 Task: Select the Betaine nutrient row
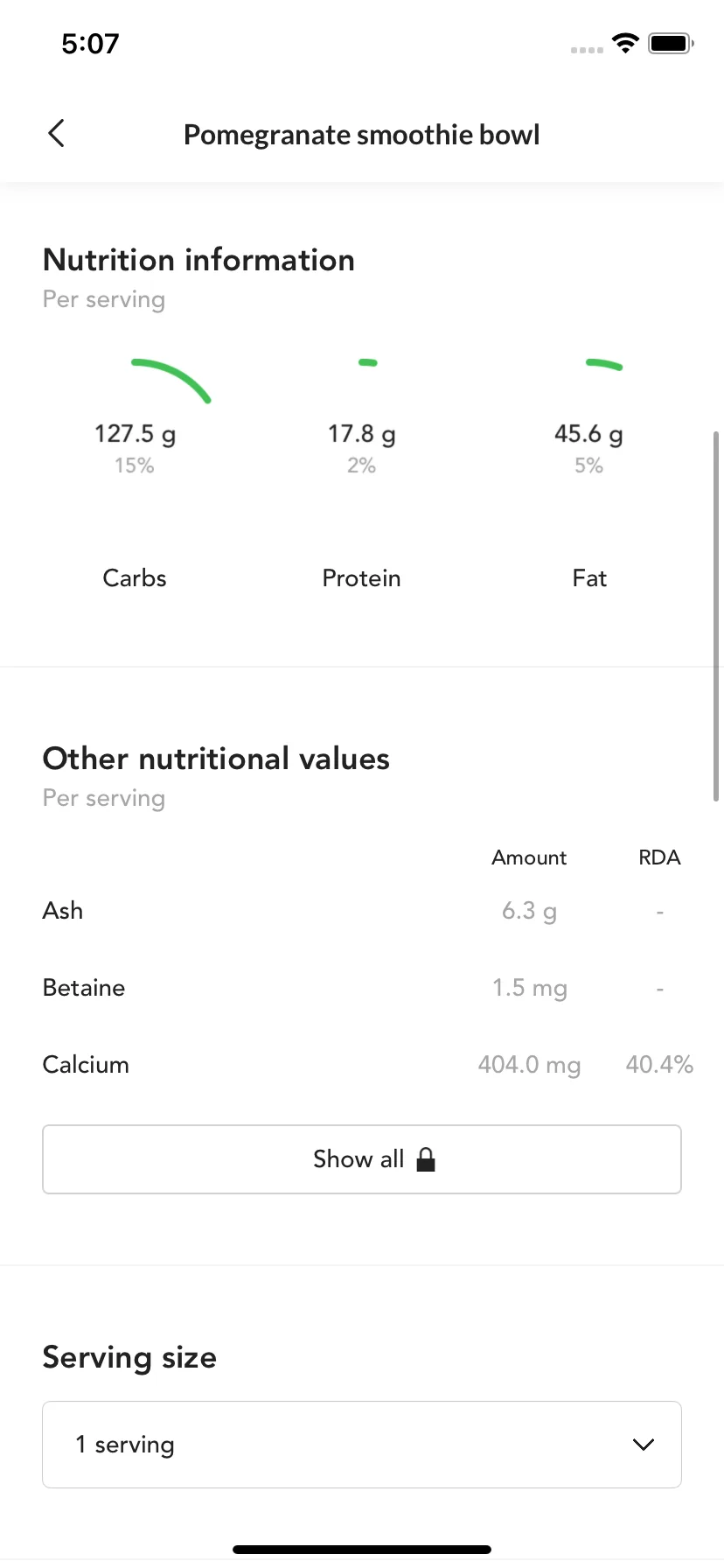coord(362,988)
